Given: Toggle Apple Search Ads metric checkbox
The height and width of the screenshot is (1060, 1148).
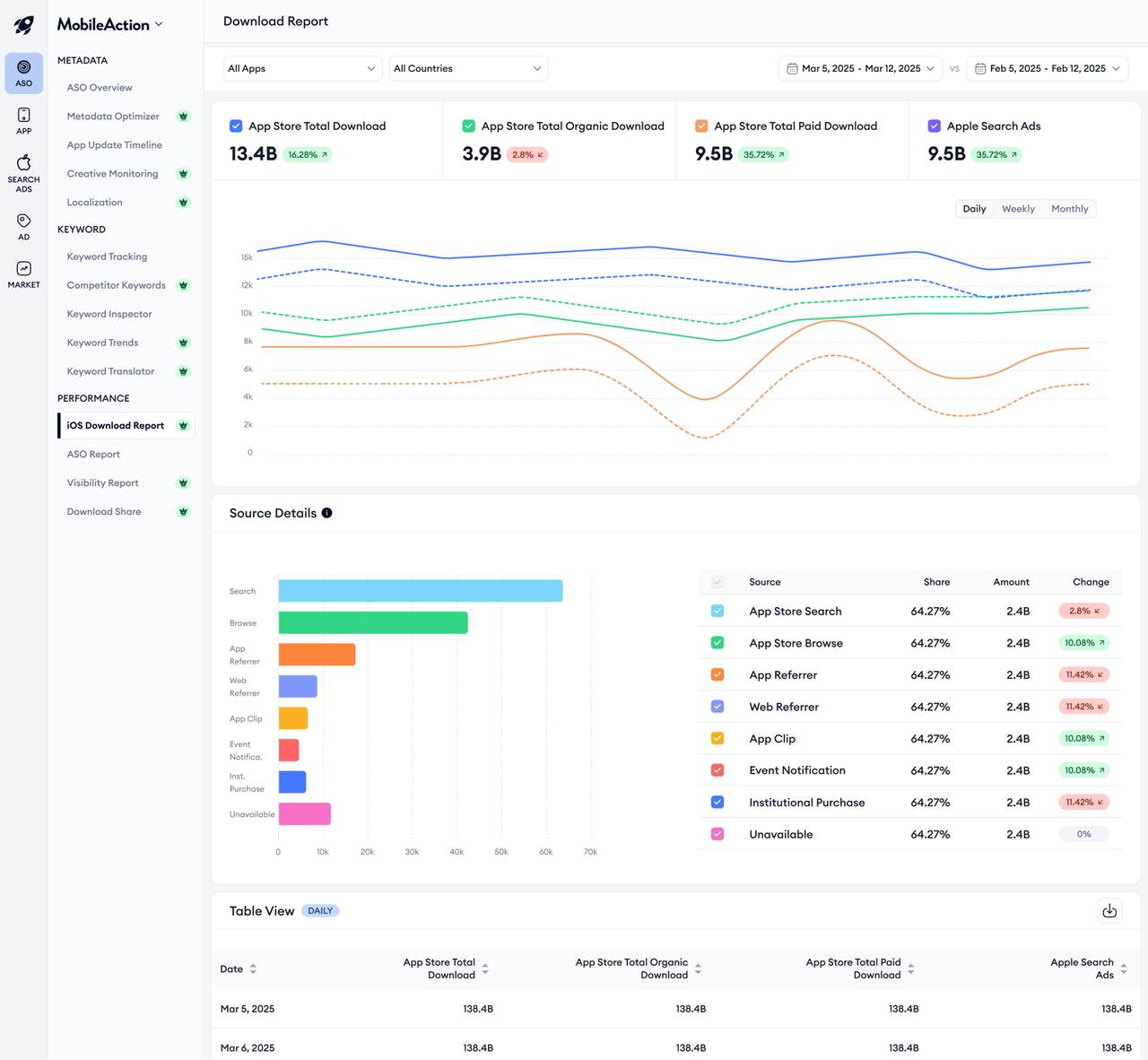Looking at the screenshot, I should coord(934,126).
